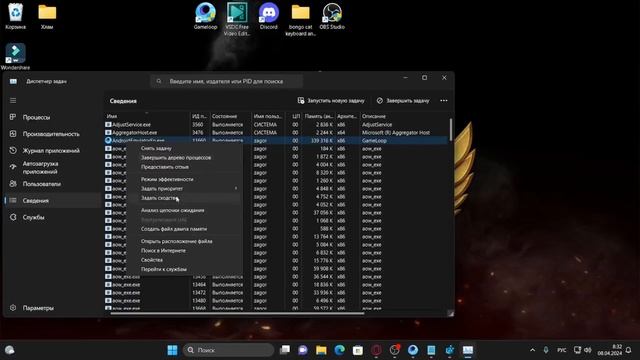Select the AdjustService.exe process row

[x=276, y=124]
